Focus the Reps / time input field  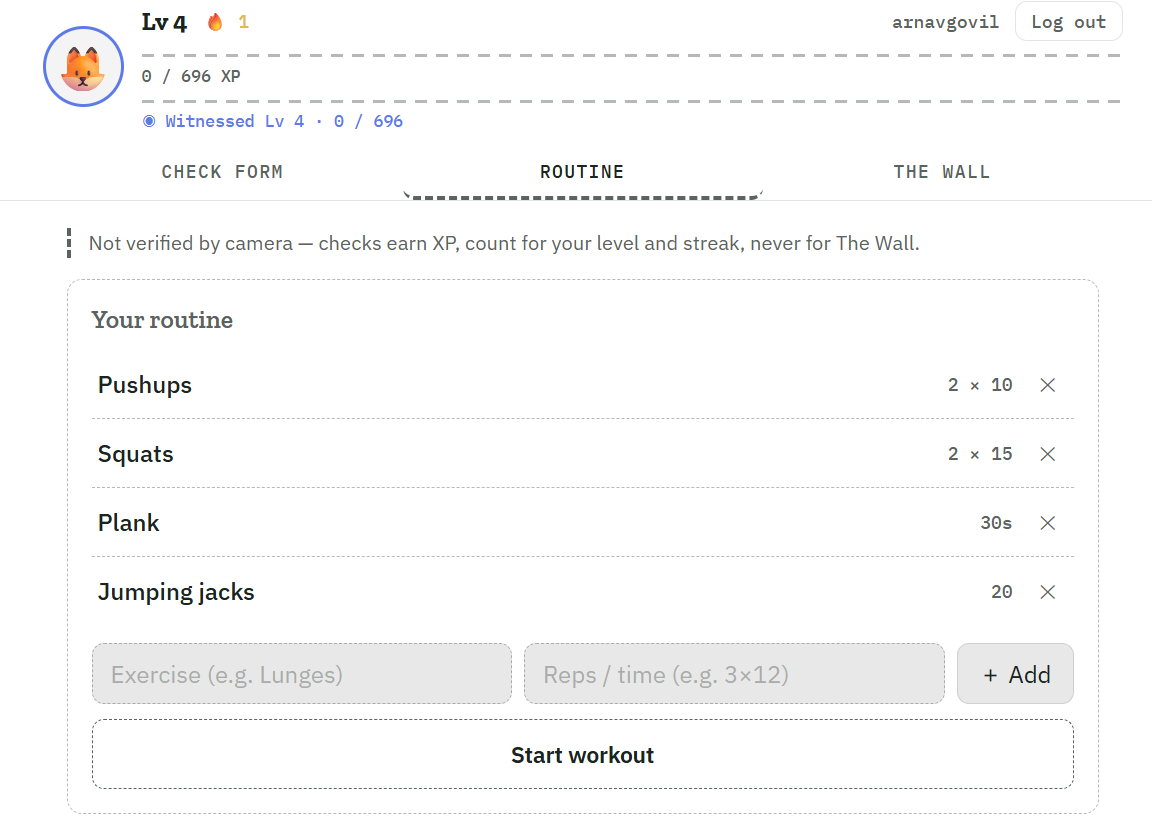tap(734, 674)
